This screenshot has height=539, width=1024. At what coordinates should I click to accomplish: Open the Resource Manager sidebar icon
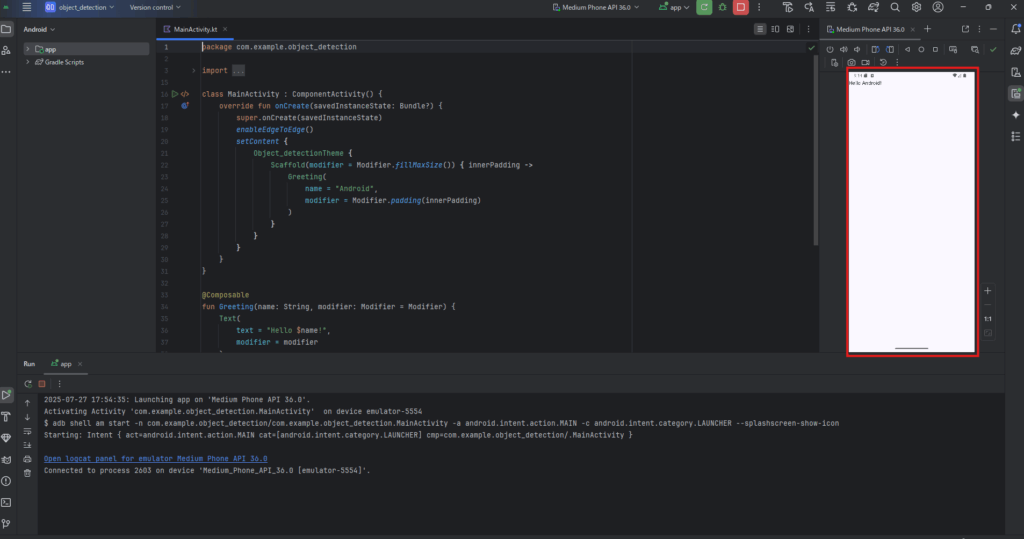click(x=7, y=50)
